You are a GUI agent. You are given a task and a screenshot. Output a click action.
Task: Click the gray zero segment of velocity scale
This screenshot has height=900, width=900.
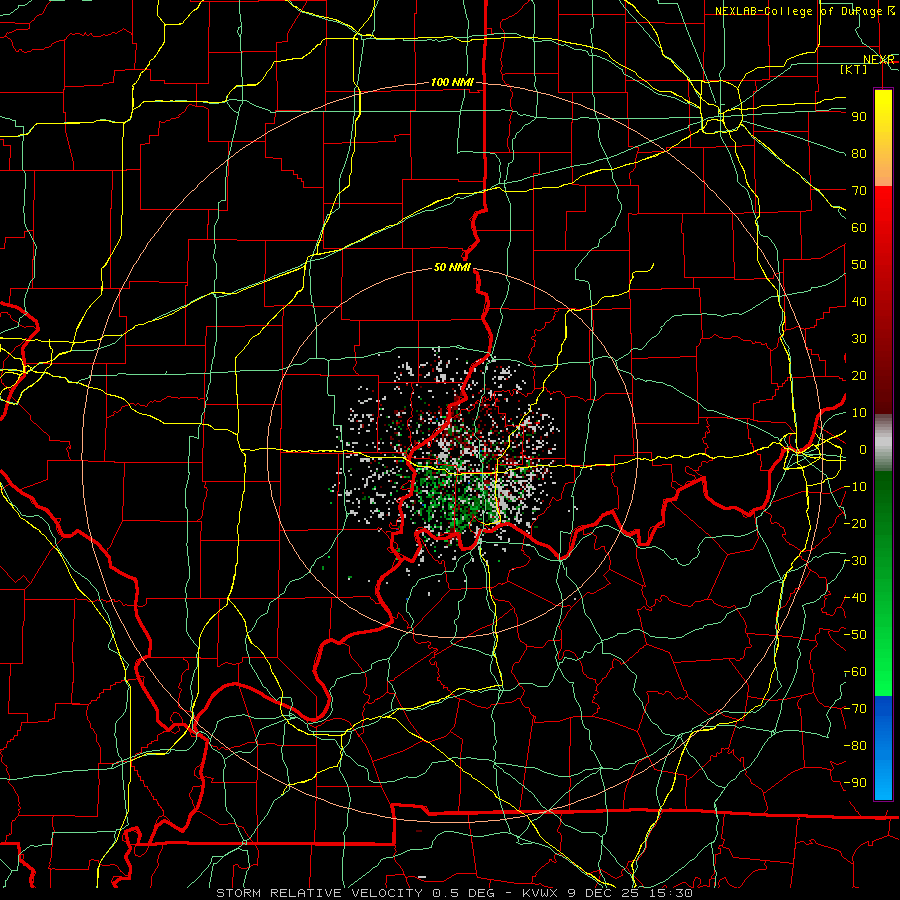tap(883, 443)
